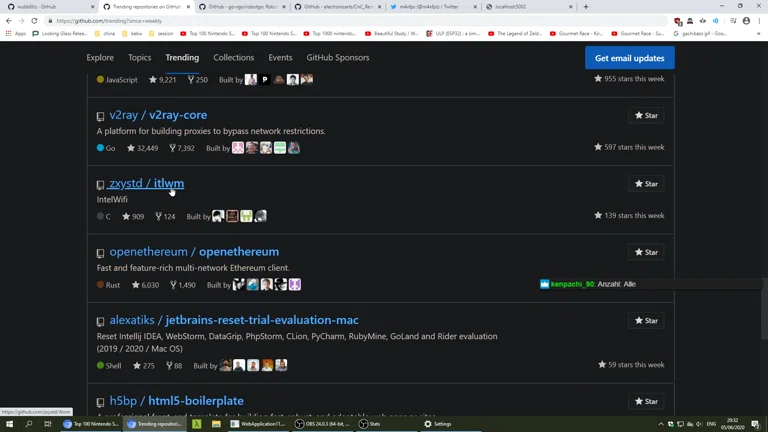View 1,490 forks of openethereum
The image size is (768, 432).
tap(183, 285)
